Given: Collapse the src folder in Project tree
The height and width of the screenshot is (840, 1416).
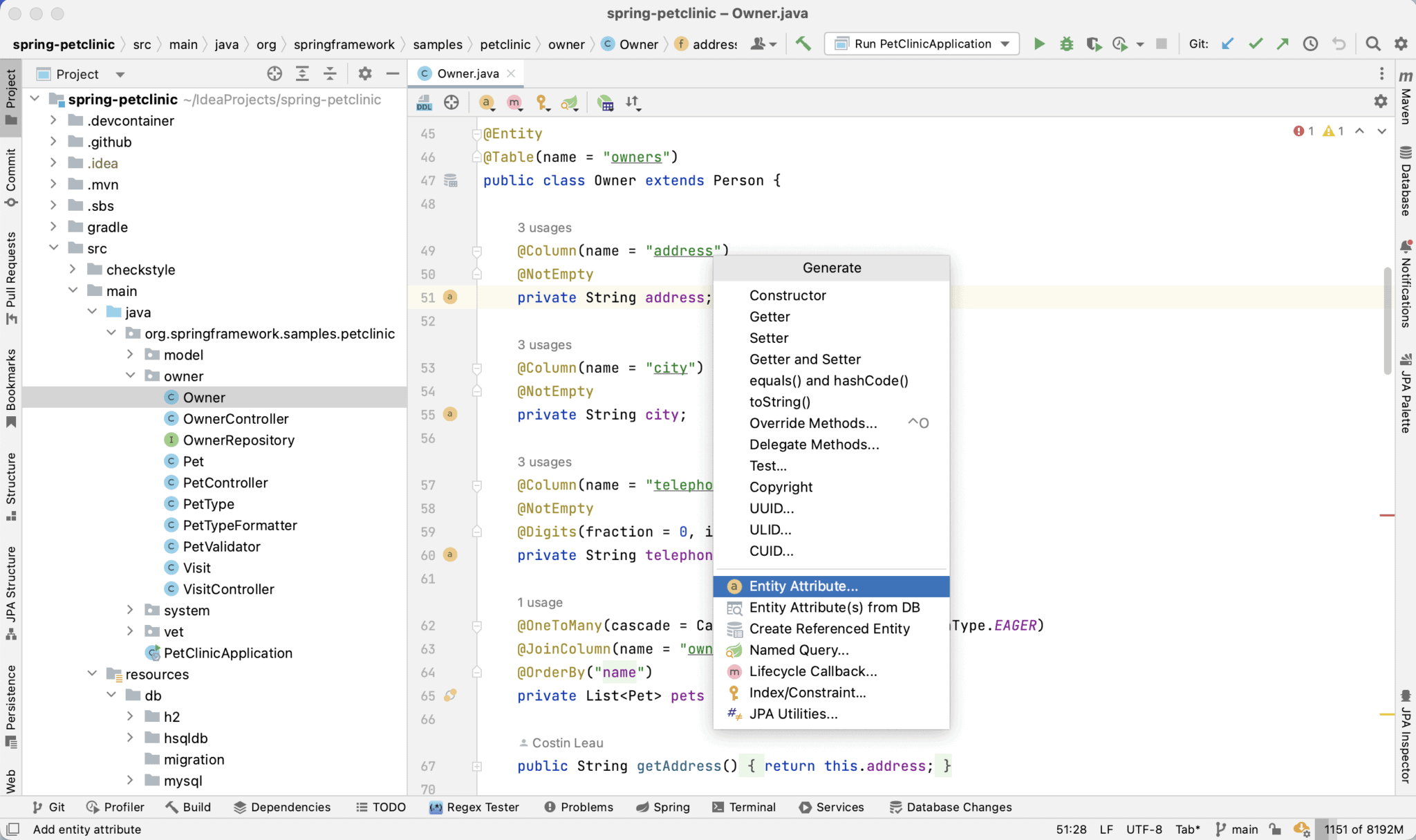Looking at the screenshot, I should tap(54, 248).
